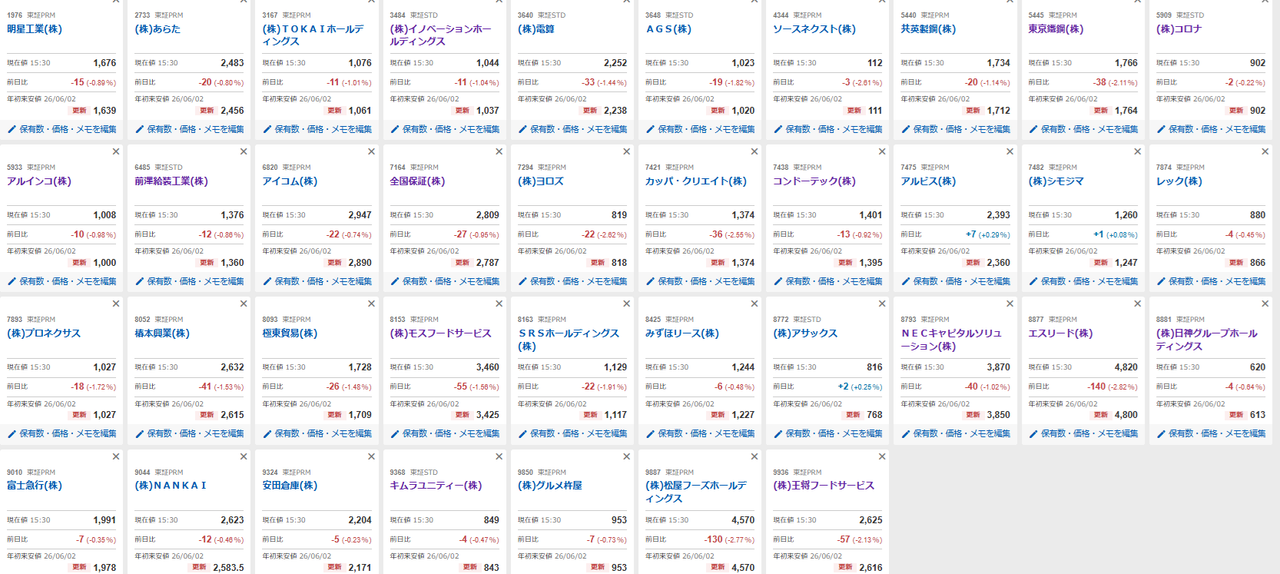
Task: Click the コンドーテック(株) name link
Action: coord(815,181)
